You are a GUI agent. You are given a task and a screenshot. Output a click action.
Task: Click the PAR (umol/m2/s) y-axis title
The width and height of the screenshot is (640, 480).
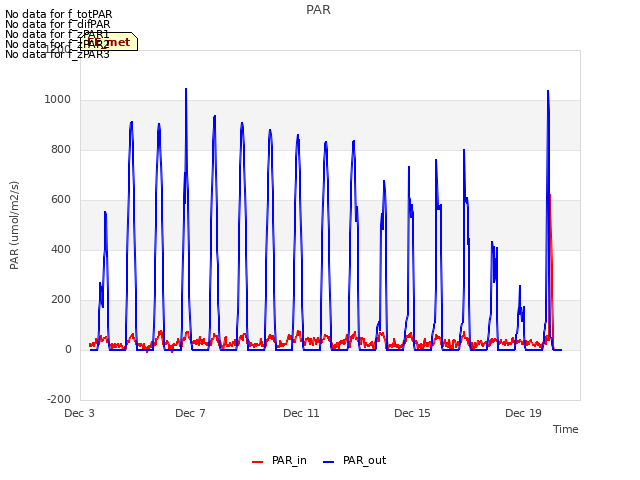[x=14, y=225]
